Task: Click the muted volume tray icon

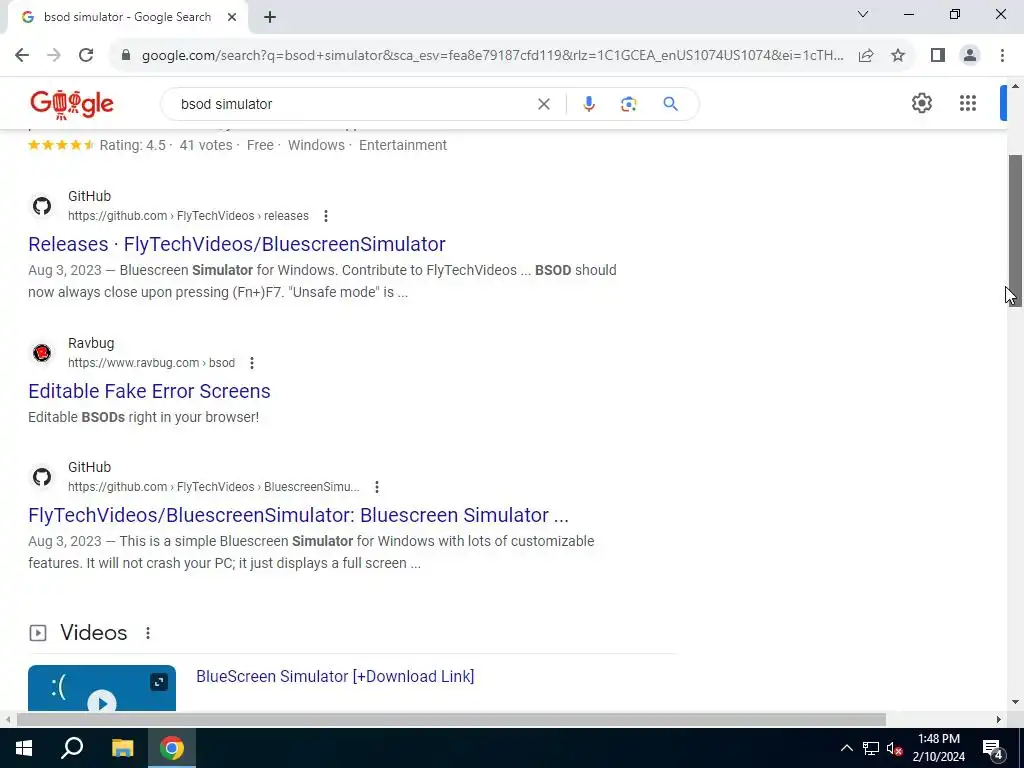Action: click(895, 748)
